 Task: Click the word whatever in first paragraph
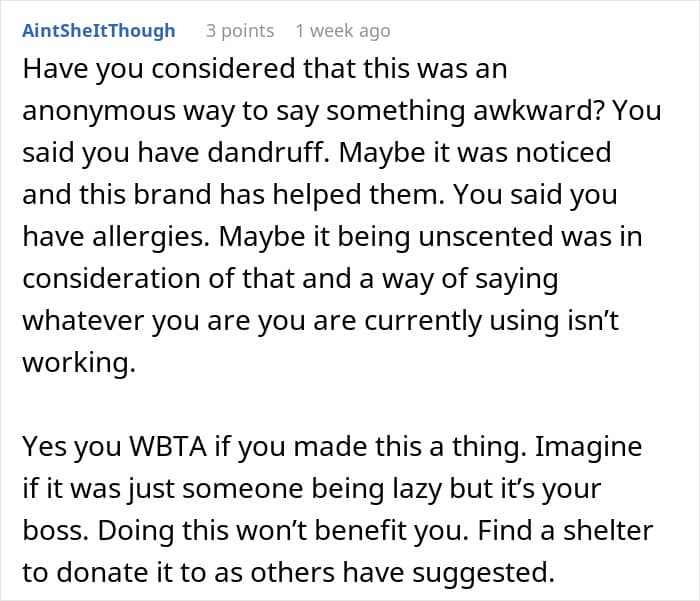coord(85,322)
